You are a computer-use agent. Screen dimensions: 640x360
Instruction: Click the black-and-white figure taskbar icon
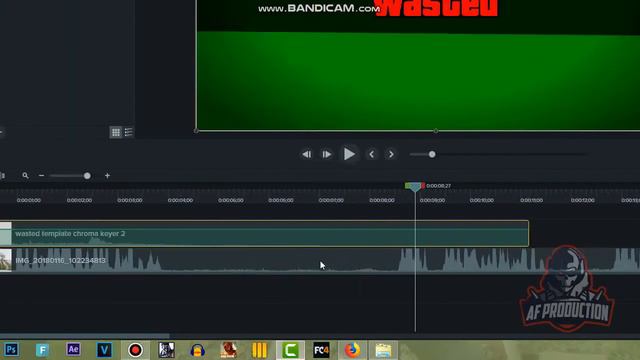coord(166,350)
